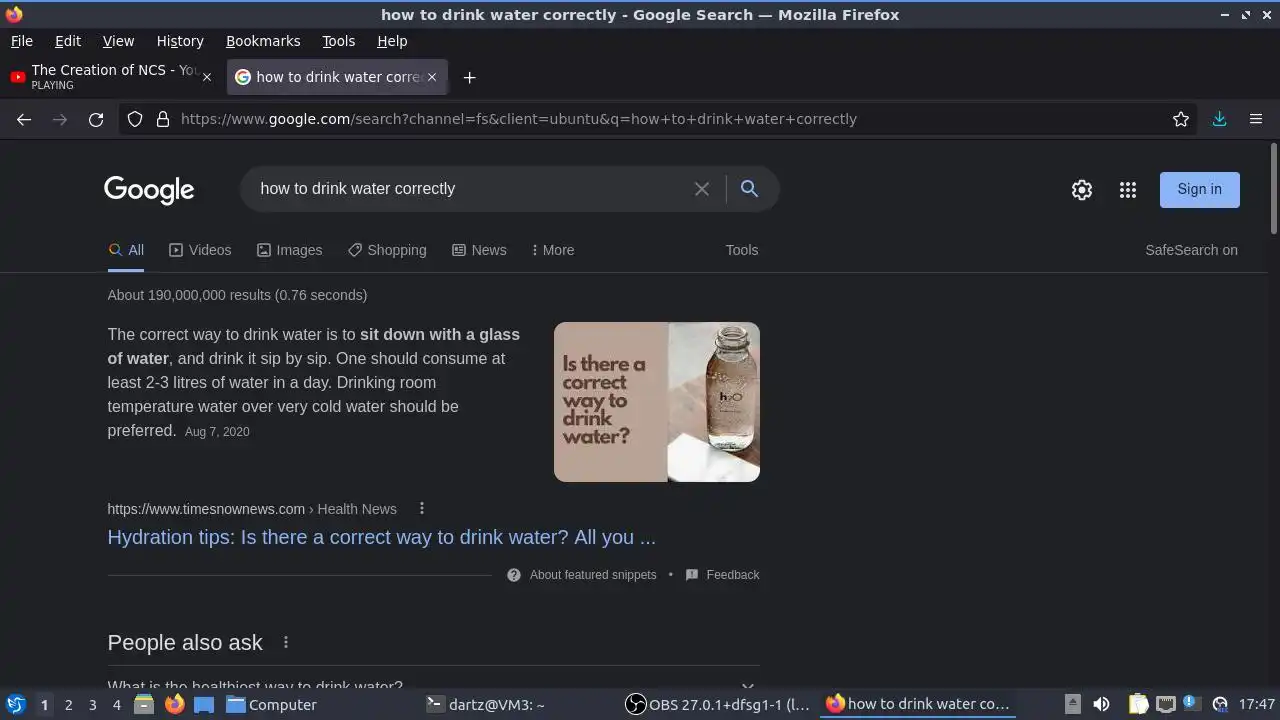This screenshot has width=1280, height=720.
Task: Open the Tools menu in menu bar
Action: tap(338, 41)
